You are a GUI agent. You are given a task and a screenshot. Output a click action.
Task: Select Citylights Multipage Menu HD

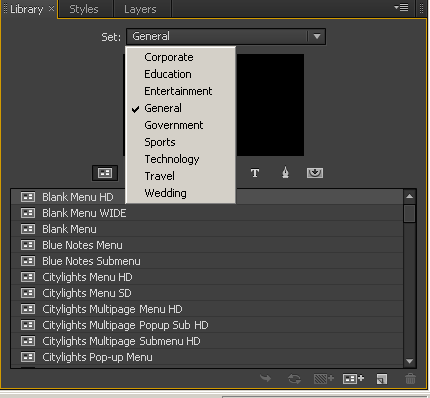[x=207, y=309]
